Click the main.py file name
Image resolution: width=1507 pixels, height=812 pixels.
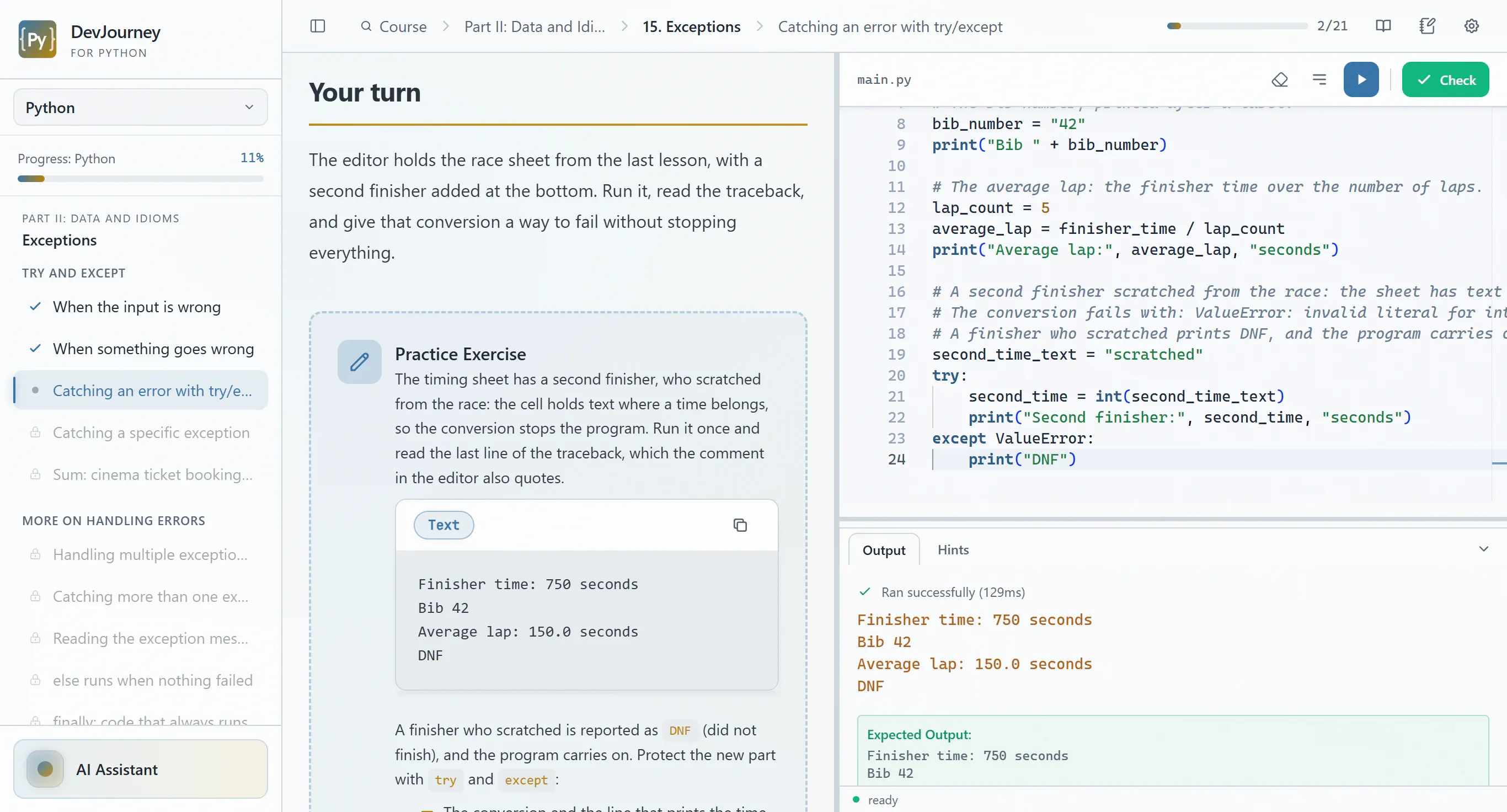coord(883,79)
